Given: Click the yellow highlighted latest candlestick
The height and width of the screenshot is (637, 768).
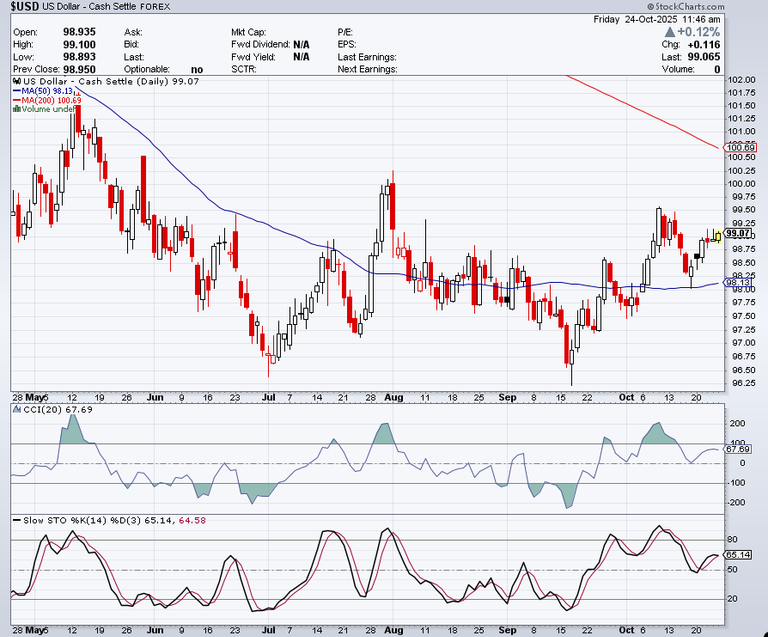Looking at the screenshot, I should point(717,235).
